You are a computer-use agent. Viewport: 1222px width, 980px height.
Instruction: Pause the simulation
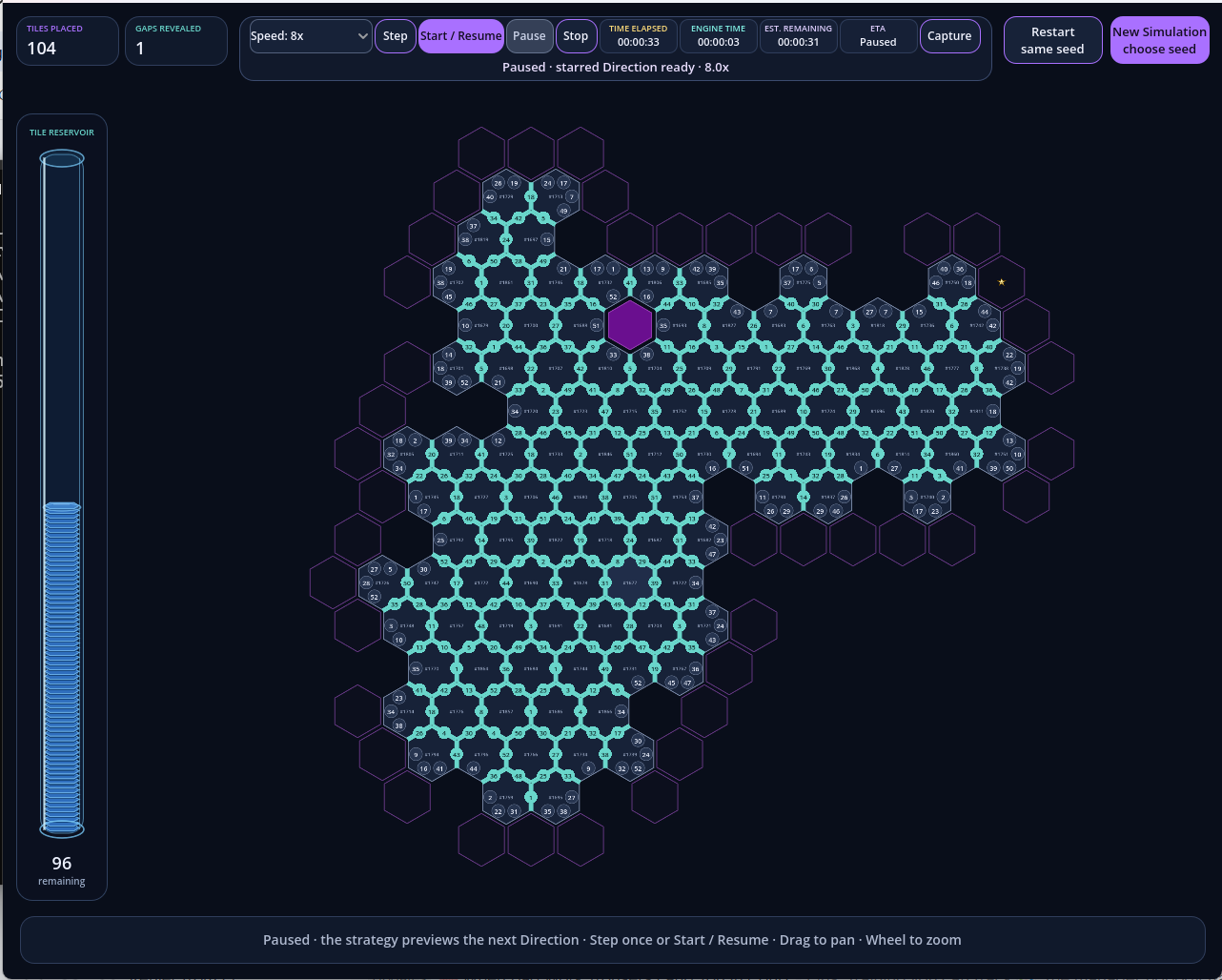click(x=529, y=36)
